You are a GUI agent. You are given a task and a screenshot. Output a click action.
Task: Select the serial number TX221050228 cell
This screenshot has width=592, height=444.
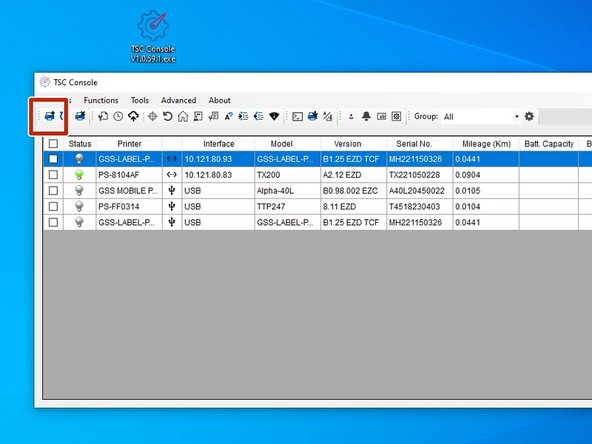419,175
